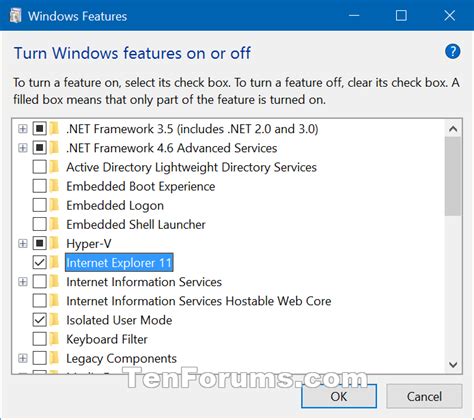Enable the Embedded Logon checkbox
The width and height of the screenshot is (474, 420).
pos(39,205)
